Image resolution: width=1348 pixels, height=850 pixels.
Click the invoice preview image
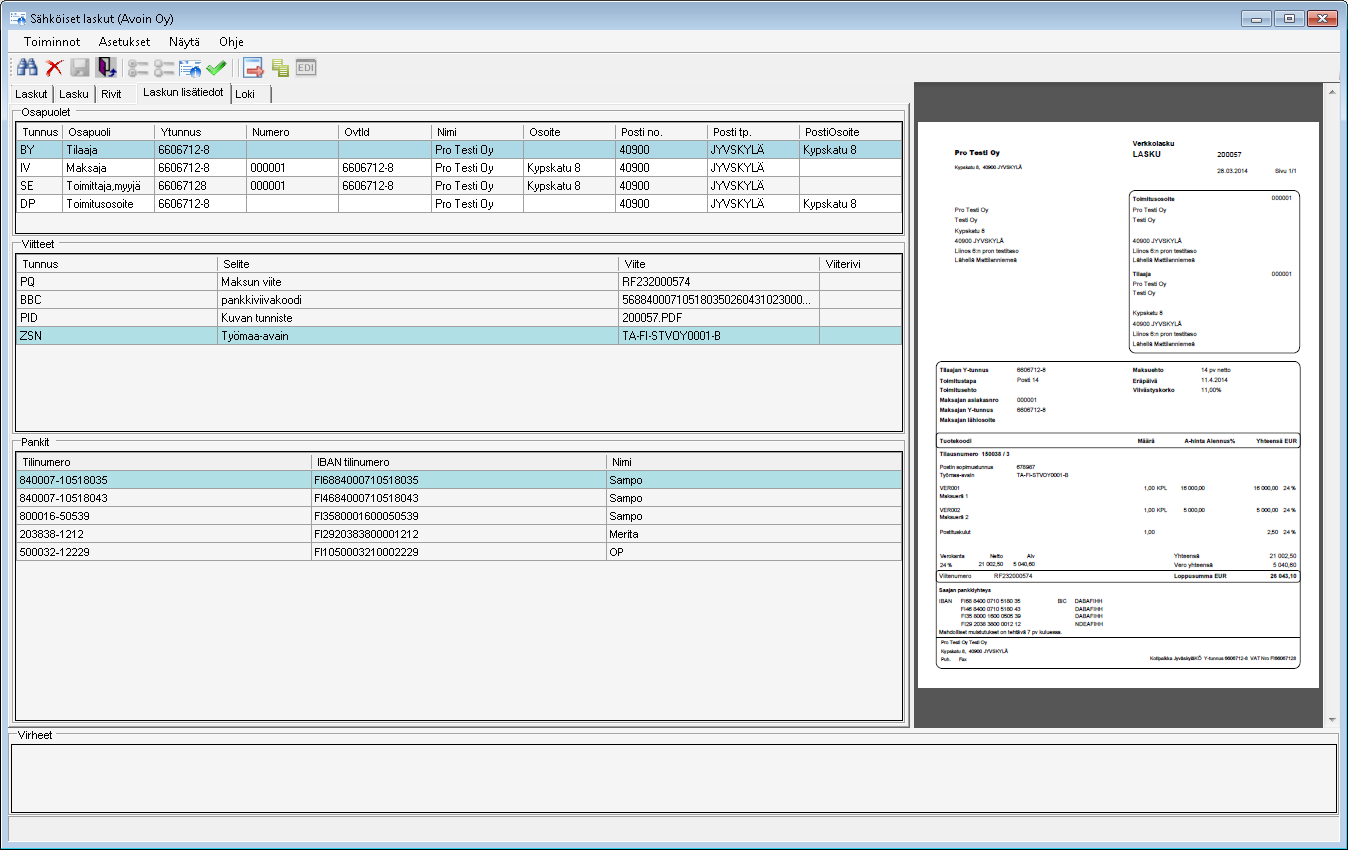(1118, 403)
